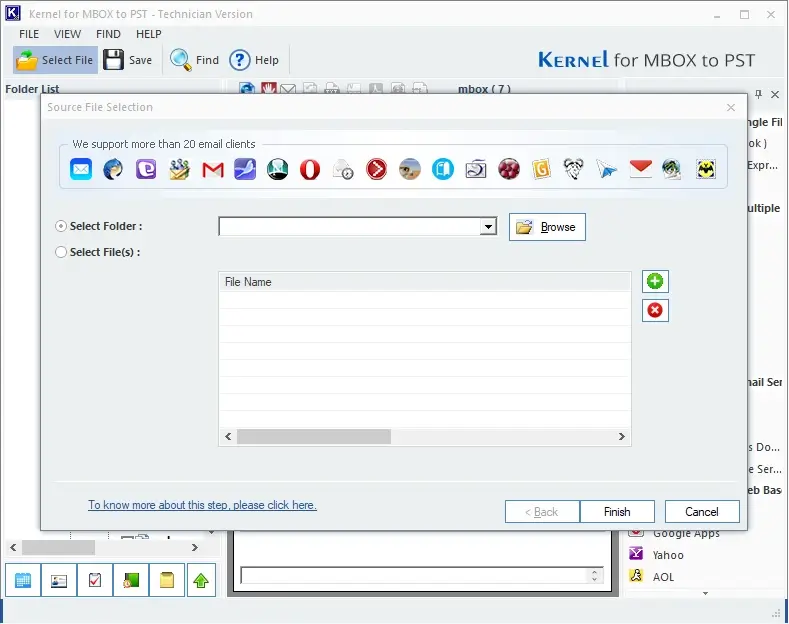The width and height of the screenshot is (789, 624).
Task: Click the Folder List scroll left arrow
Action: pyautogui.click(x=13, y=548)
